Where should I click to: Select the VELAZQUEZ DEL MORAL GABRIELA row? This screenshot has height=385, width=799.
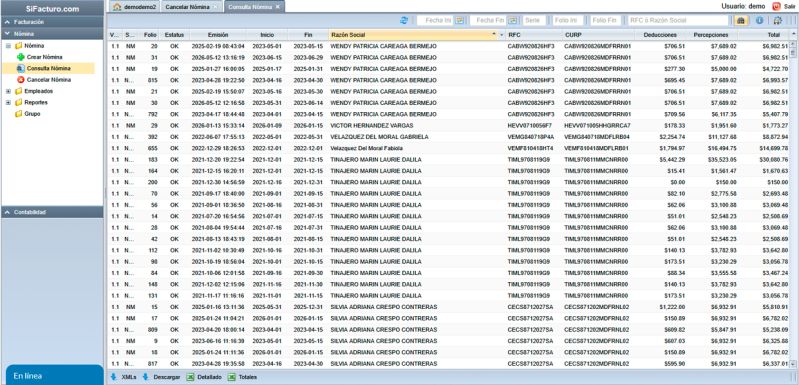[x=448, y=137]
